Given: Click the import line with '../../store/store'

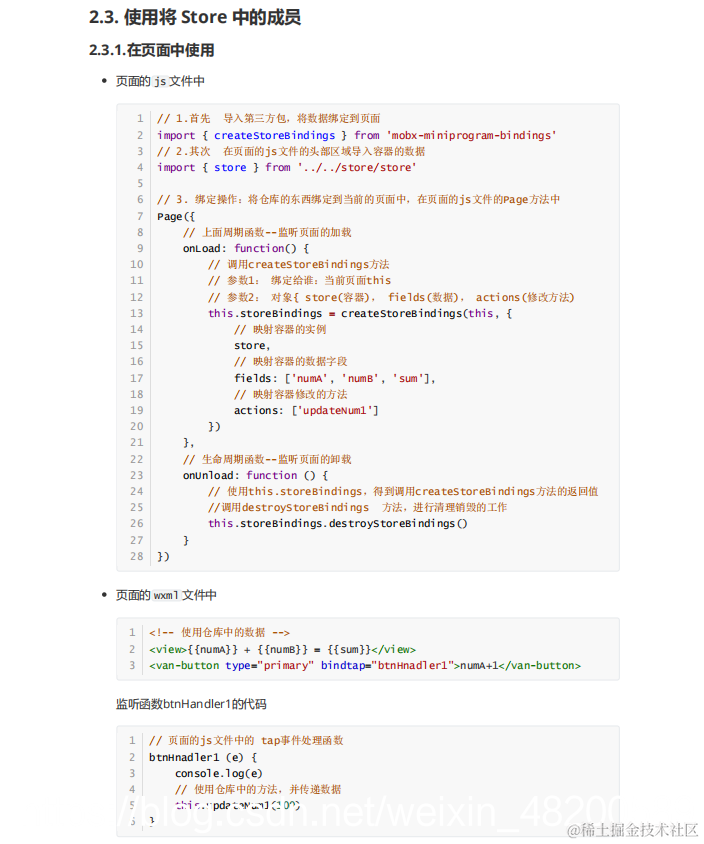Looking at the screenshot, I should (287, 167).
